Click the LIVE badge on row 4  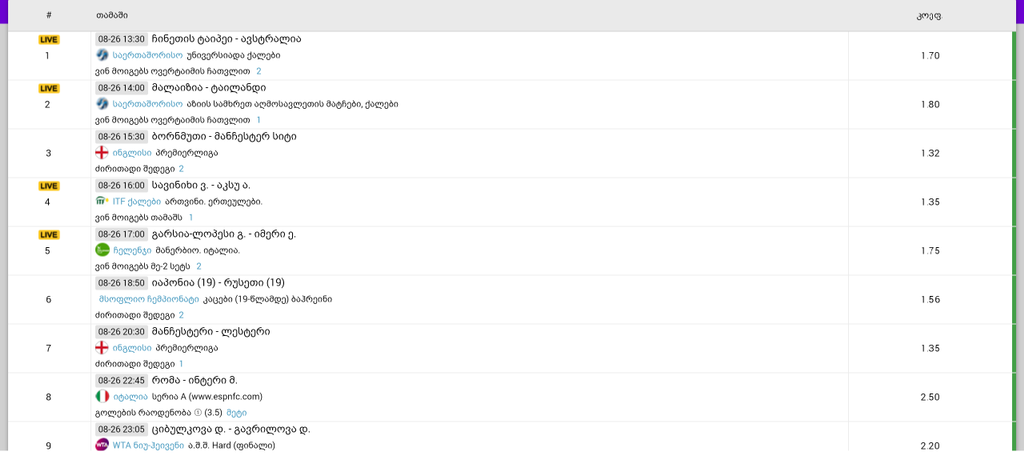coord(48,186)
